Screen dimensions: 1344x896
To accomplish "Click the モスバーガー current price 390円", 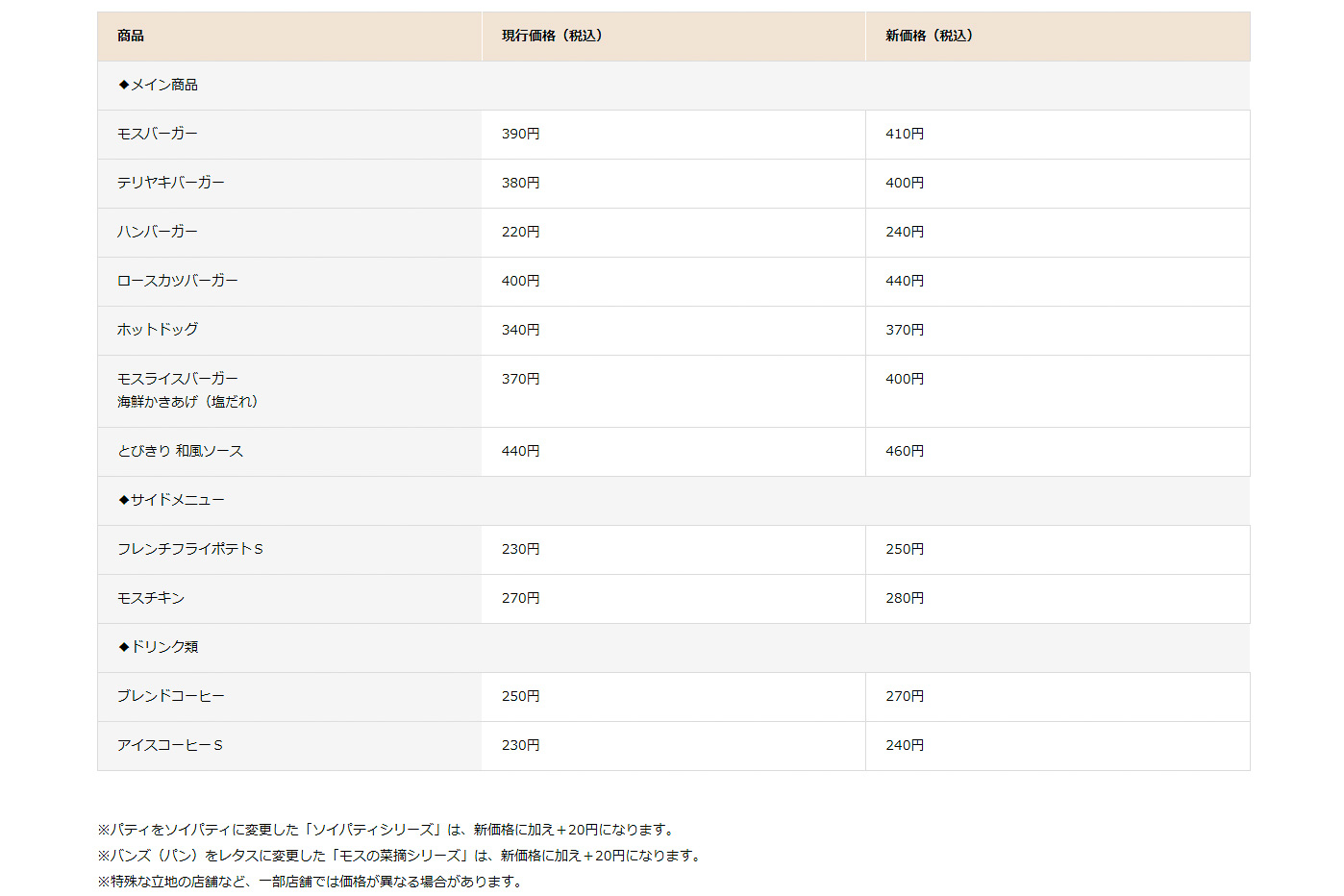I will click(520, 134).
